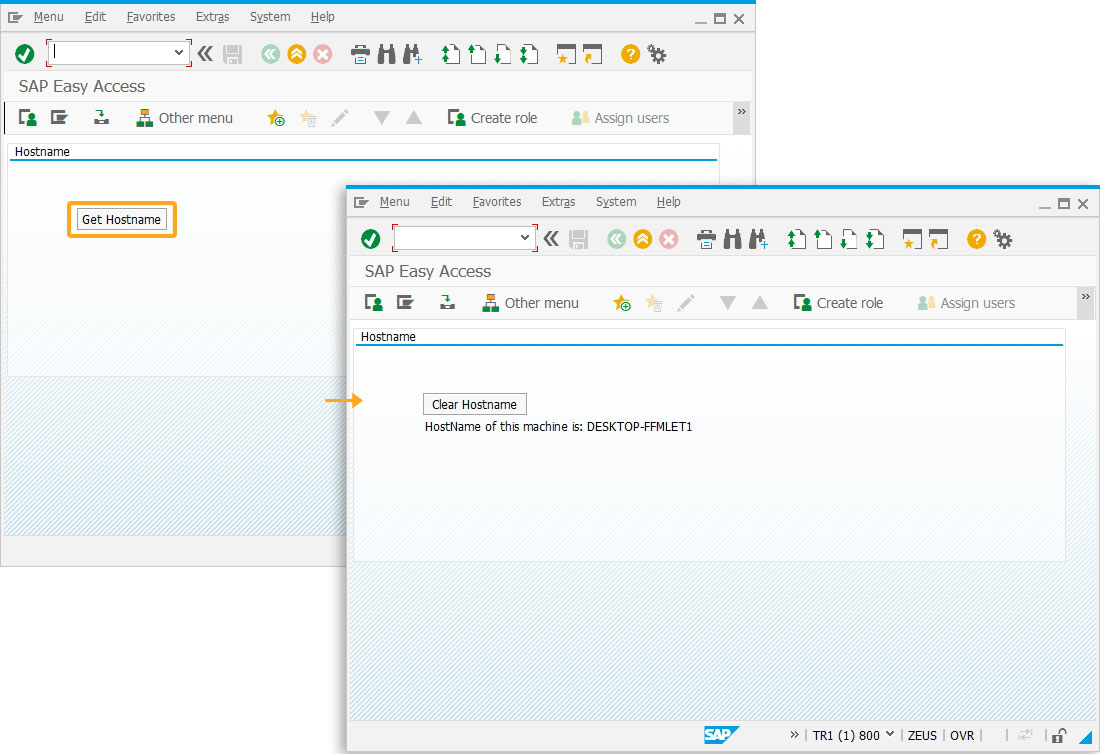Screen dimensions: 1100x754
Task: Click Print icon in back window
Action: tap(361, 55)
